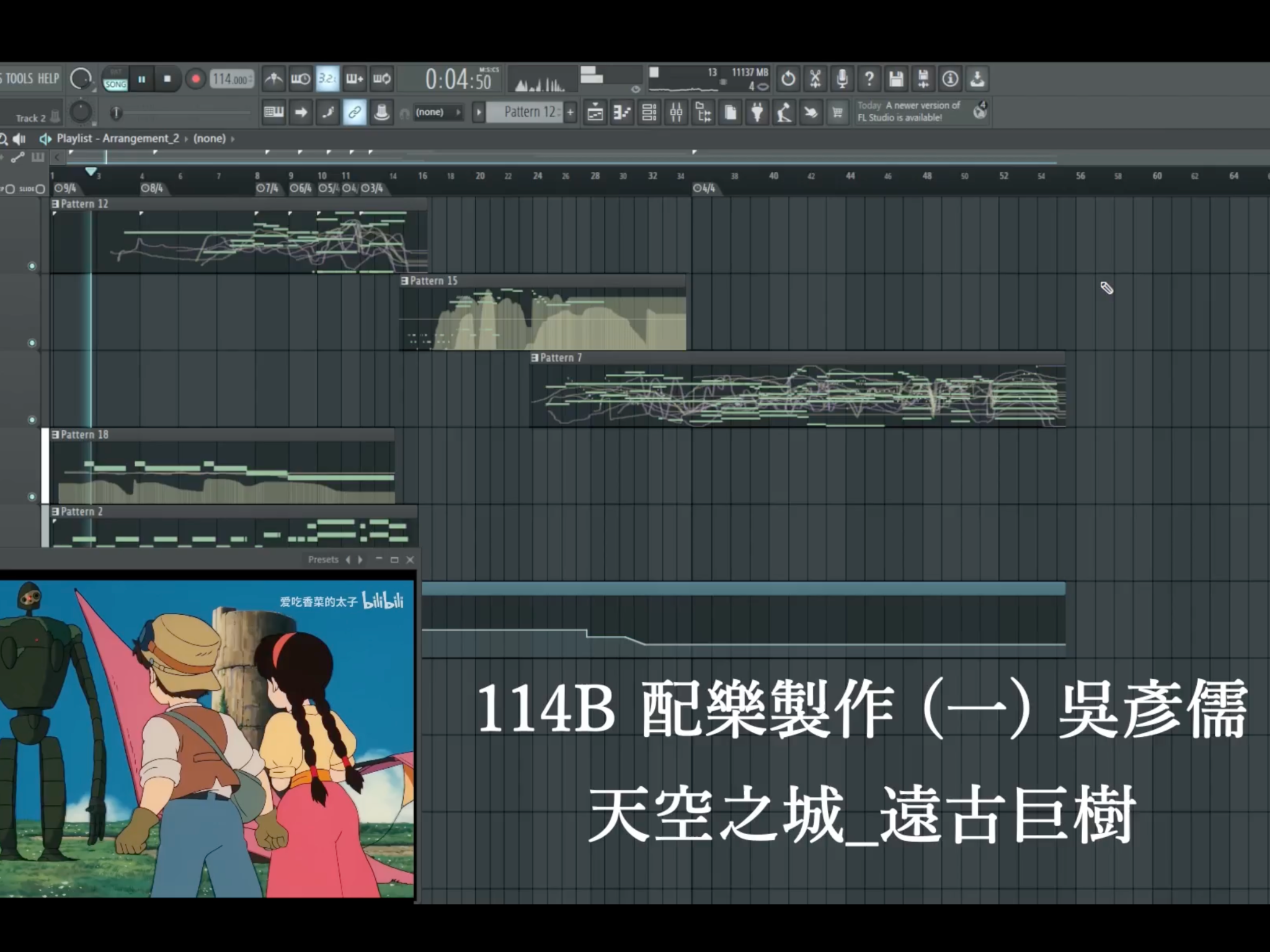Open the plugin picker plug icon
Viewport: 1270px width, 952px height.
(757, 112)
